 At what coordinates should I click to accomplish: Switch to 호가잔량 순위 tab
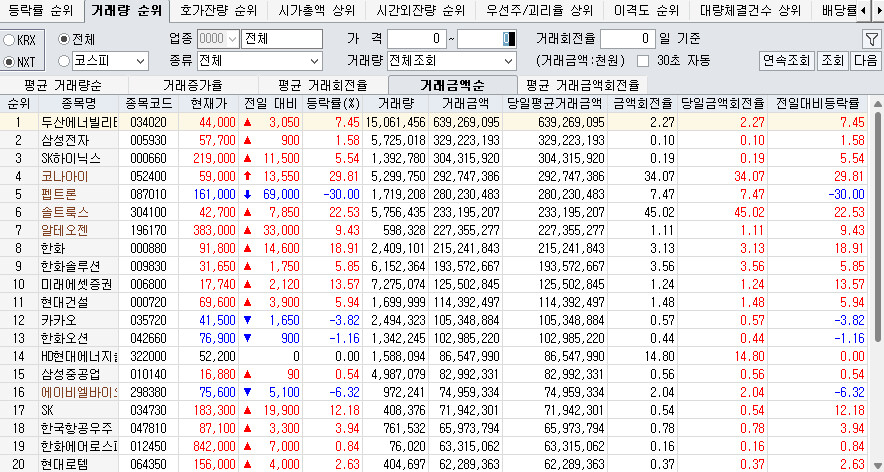(x=218, y=11)
